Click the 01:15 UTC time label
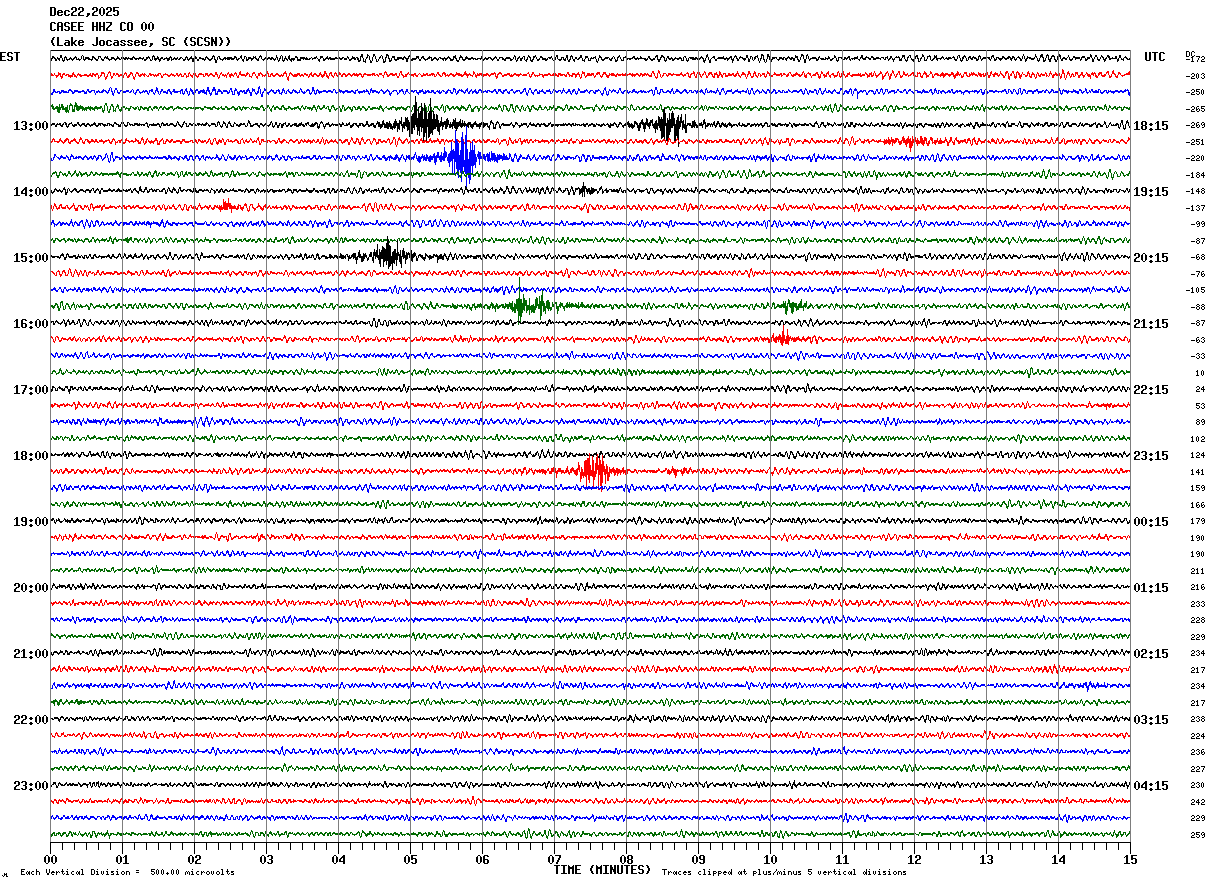Screen dimensions: 1210x886 click(x=1151, y=588)
